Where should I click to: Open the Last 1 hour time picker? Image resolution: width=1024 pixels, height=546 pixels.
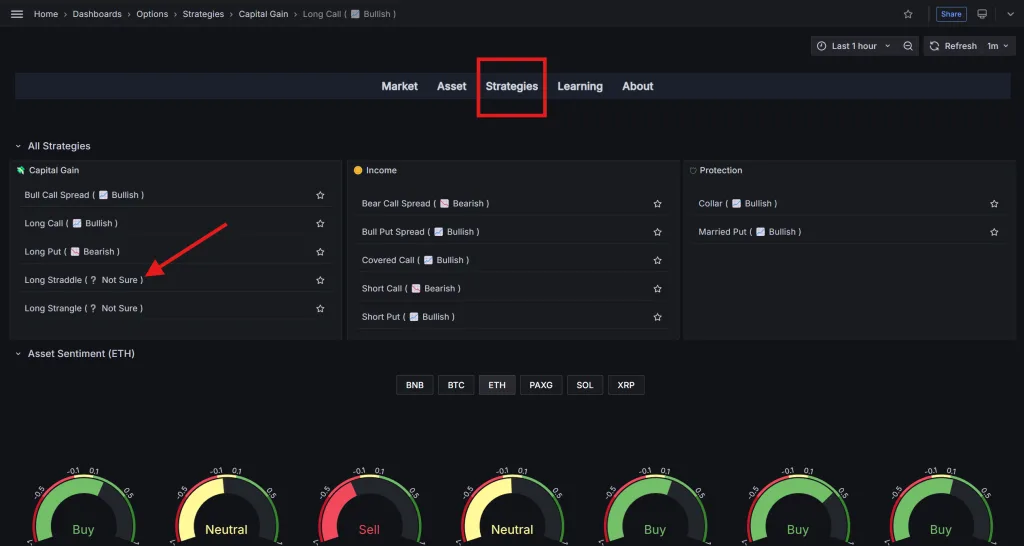853,46
